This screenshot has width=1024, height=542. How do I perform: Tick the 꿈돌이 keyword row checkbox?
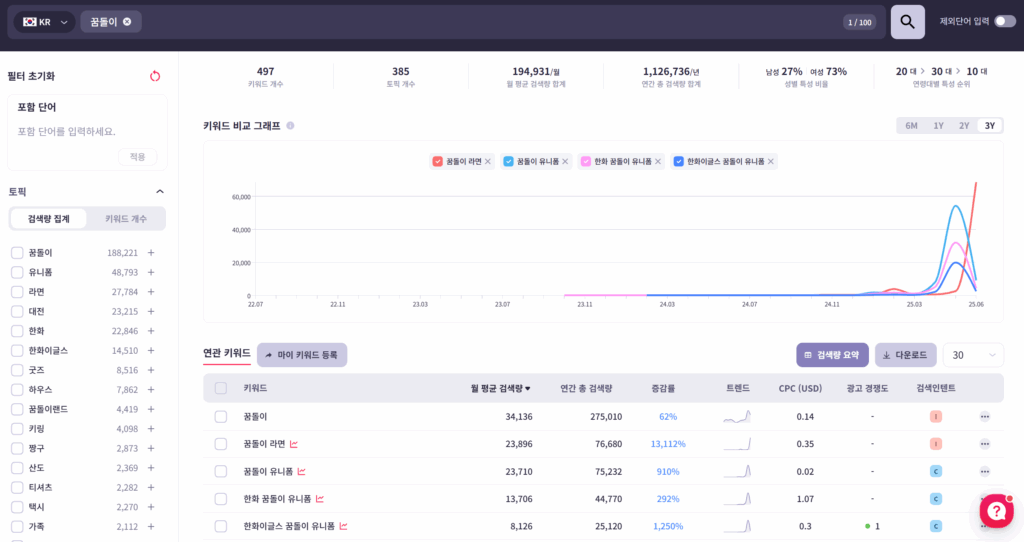tap(221, 417)
